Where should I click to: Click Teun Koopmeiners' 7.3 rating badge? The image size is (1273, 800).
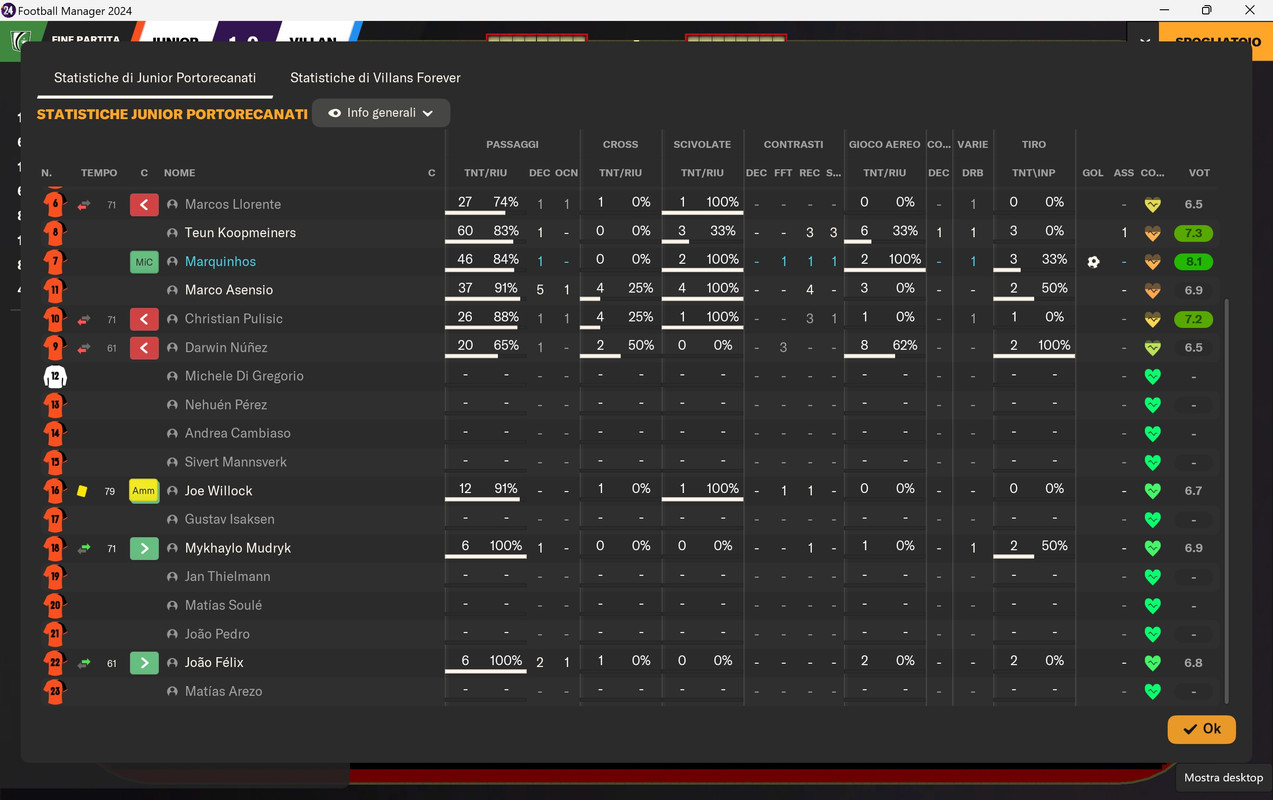(1193, 233)
